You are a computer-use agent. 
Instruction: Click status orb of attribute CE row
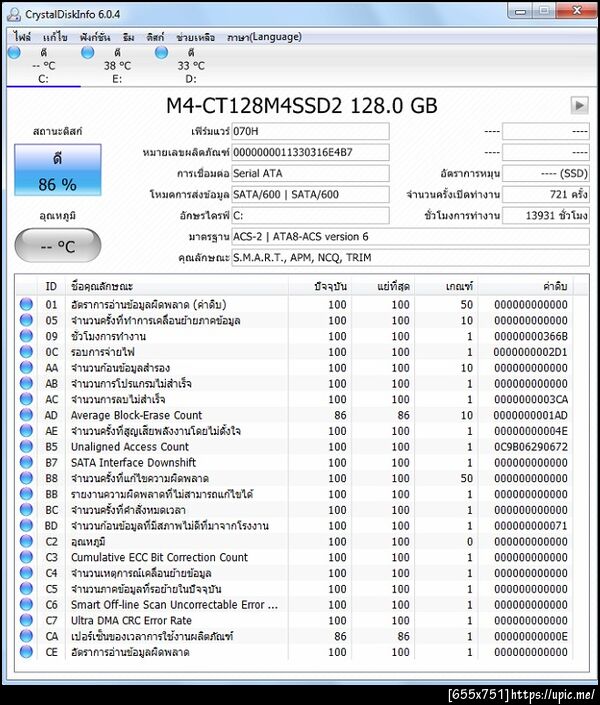[26, 652]
